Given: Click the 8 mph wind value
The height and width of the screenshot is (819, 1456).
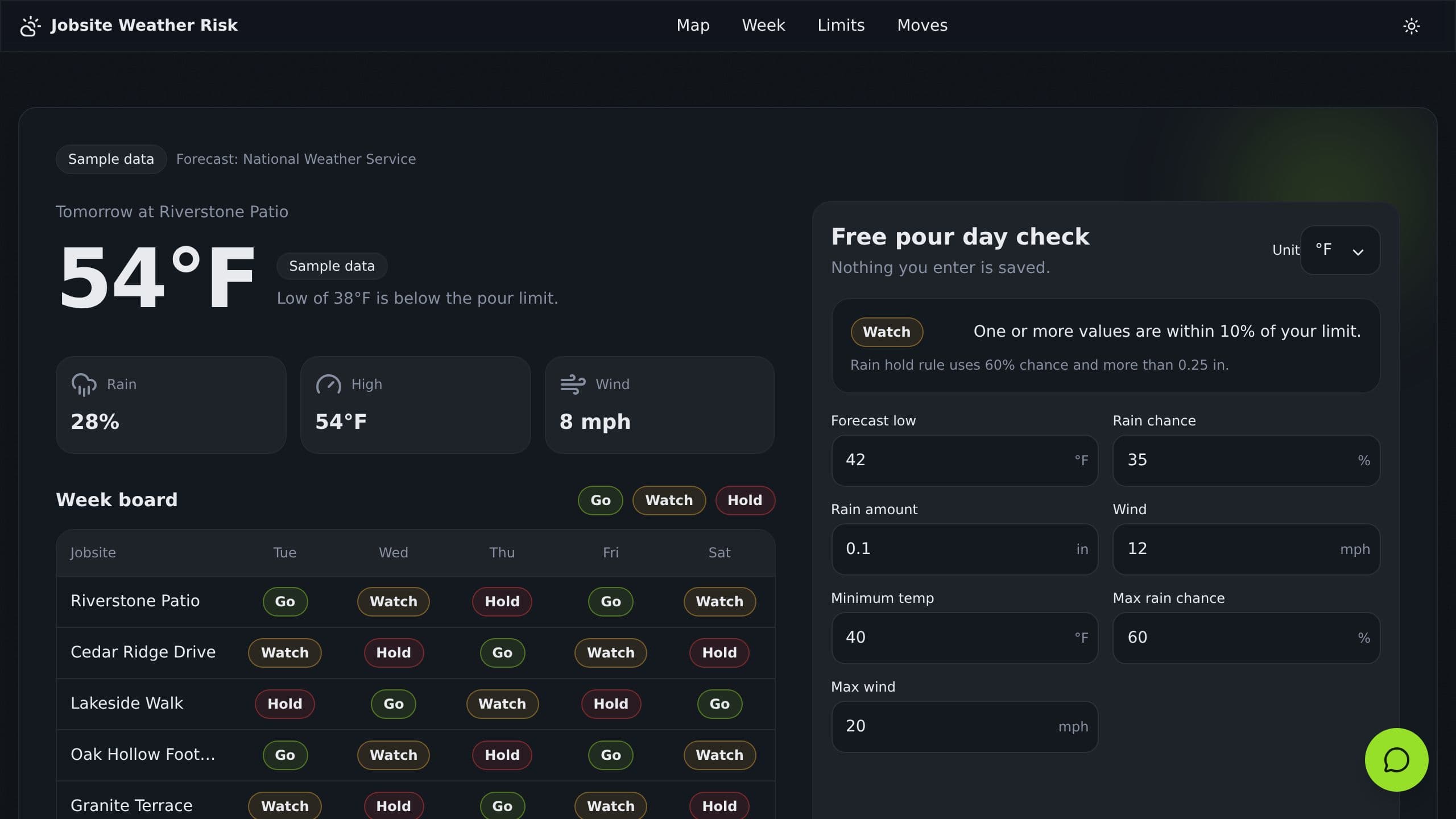Looking at the screenshot, I should click(595, 422).
